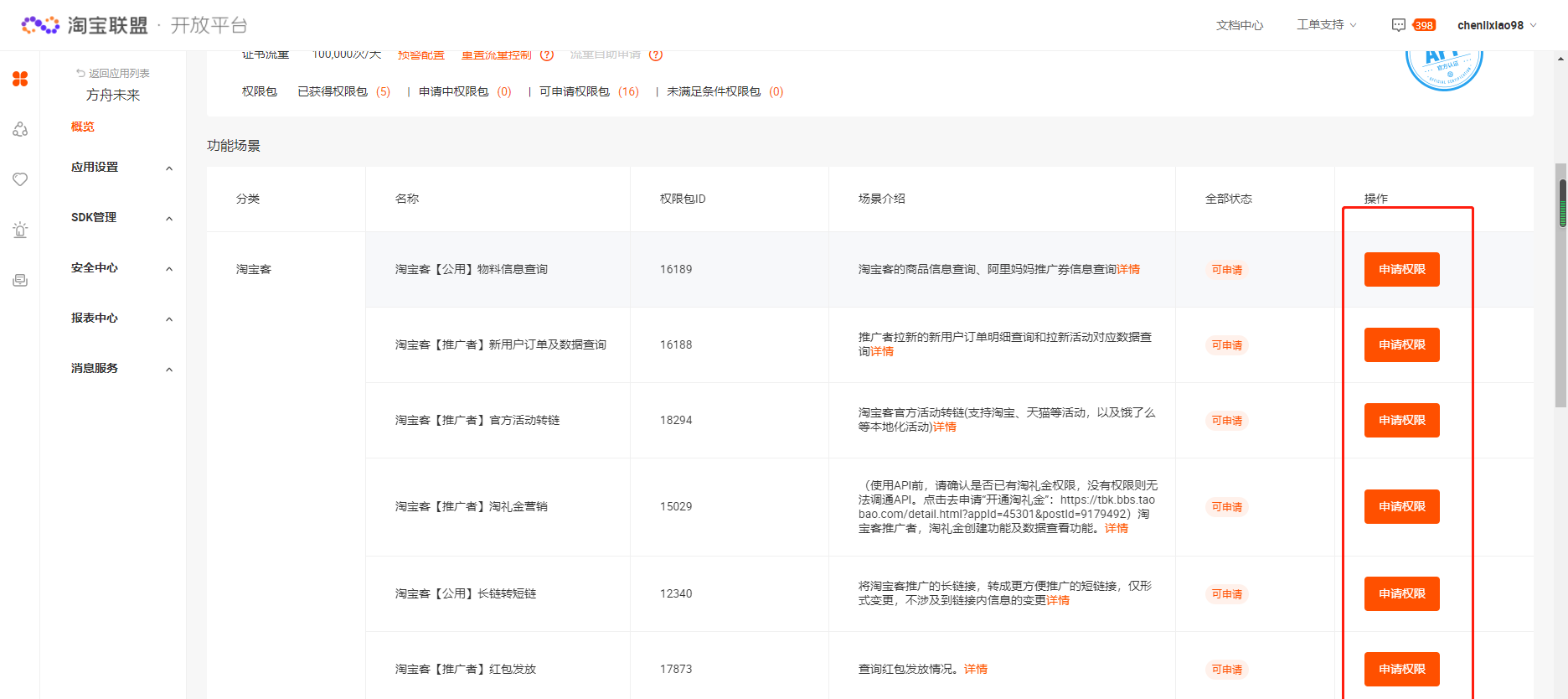Click 可申请 status tag for ID 18294
The image size is (1568, 699).
[x=1227, y=420]
